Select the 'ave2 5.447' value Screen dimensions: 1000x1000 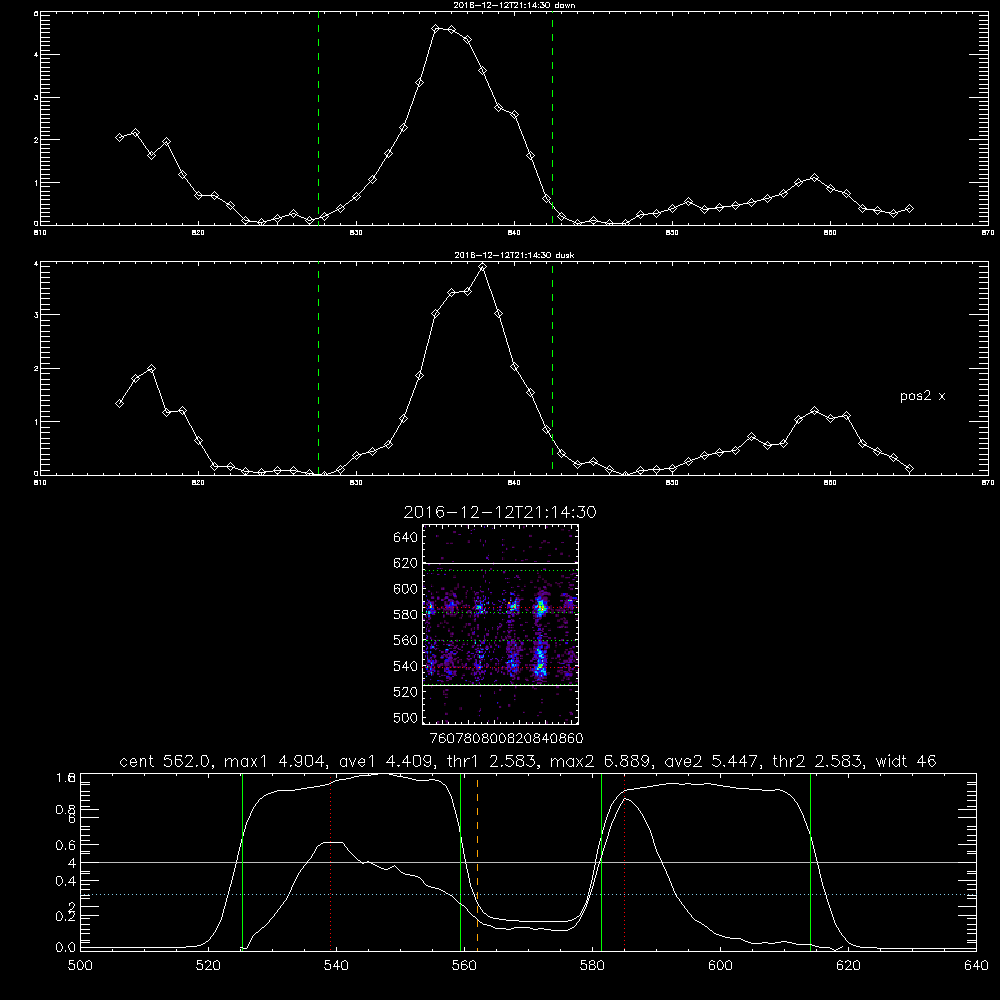click(x=712, y=761)
